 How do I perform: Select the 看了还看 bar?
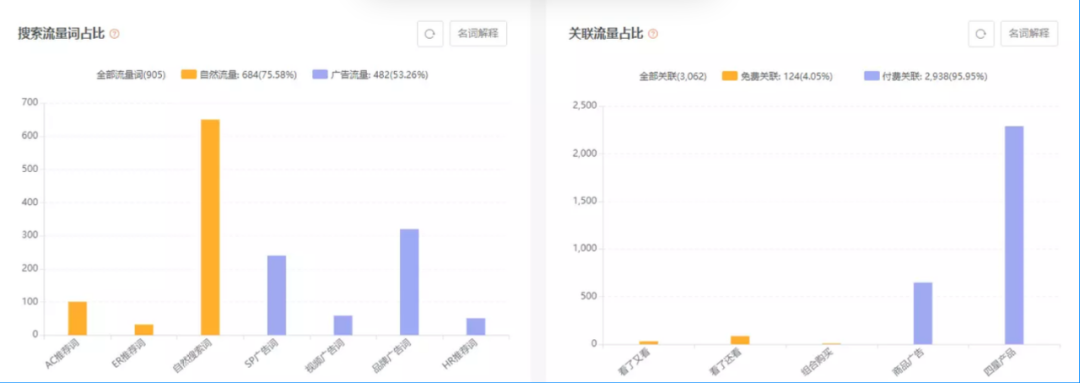click(x=740, y=340)
